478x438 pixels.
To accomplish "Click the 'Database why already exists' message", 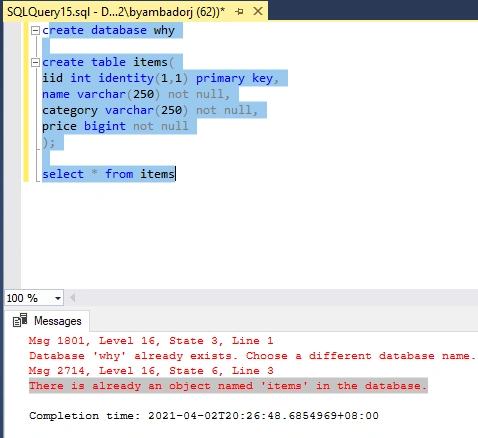I will (x=252, y=356).
